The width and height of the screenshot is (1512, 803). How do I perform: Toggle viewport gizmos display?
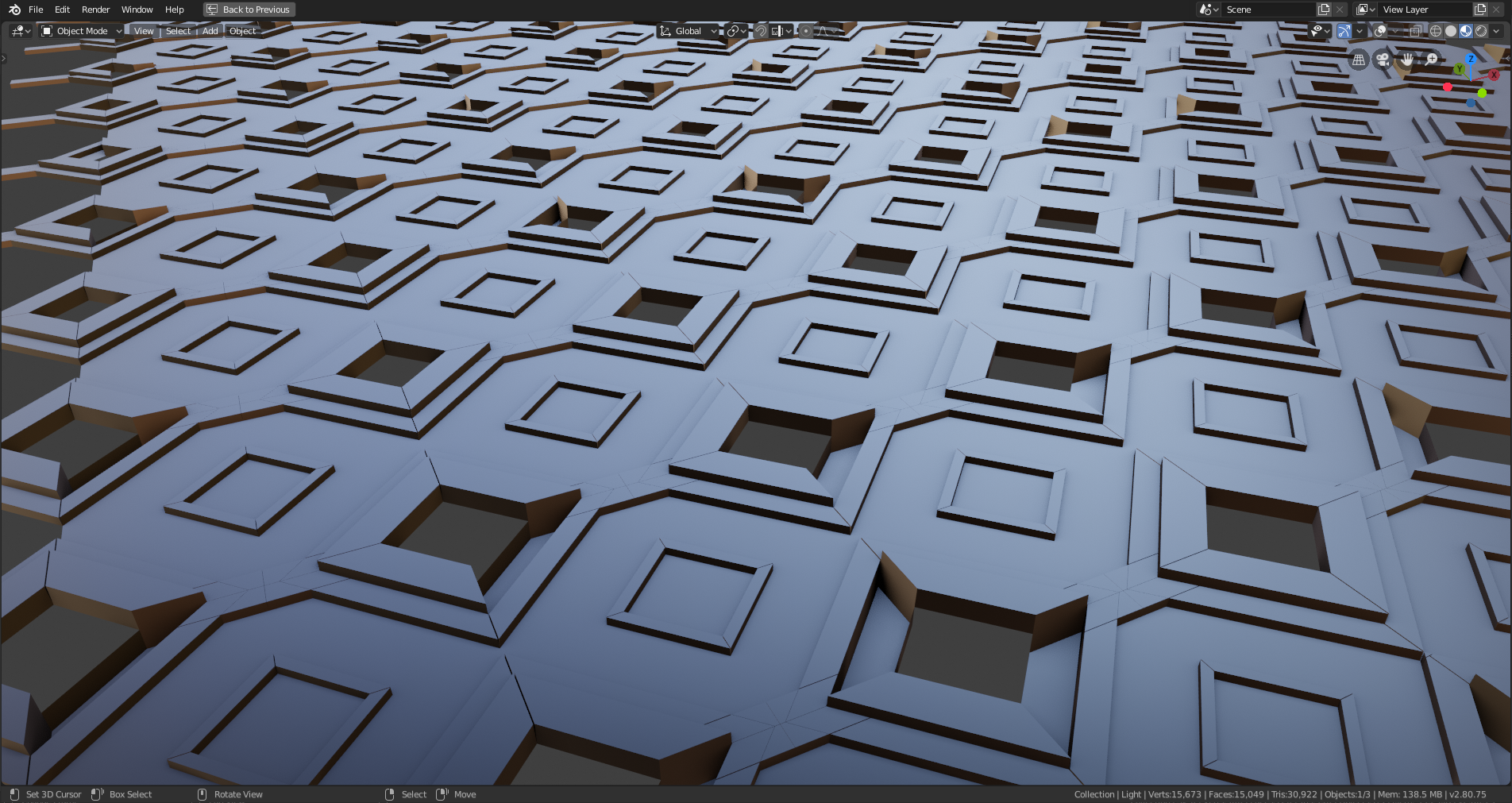pos(1344,31)
